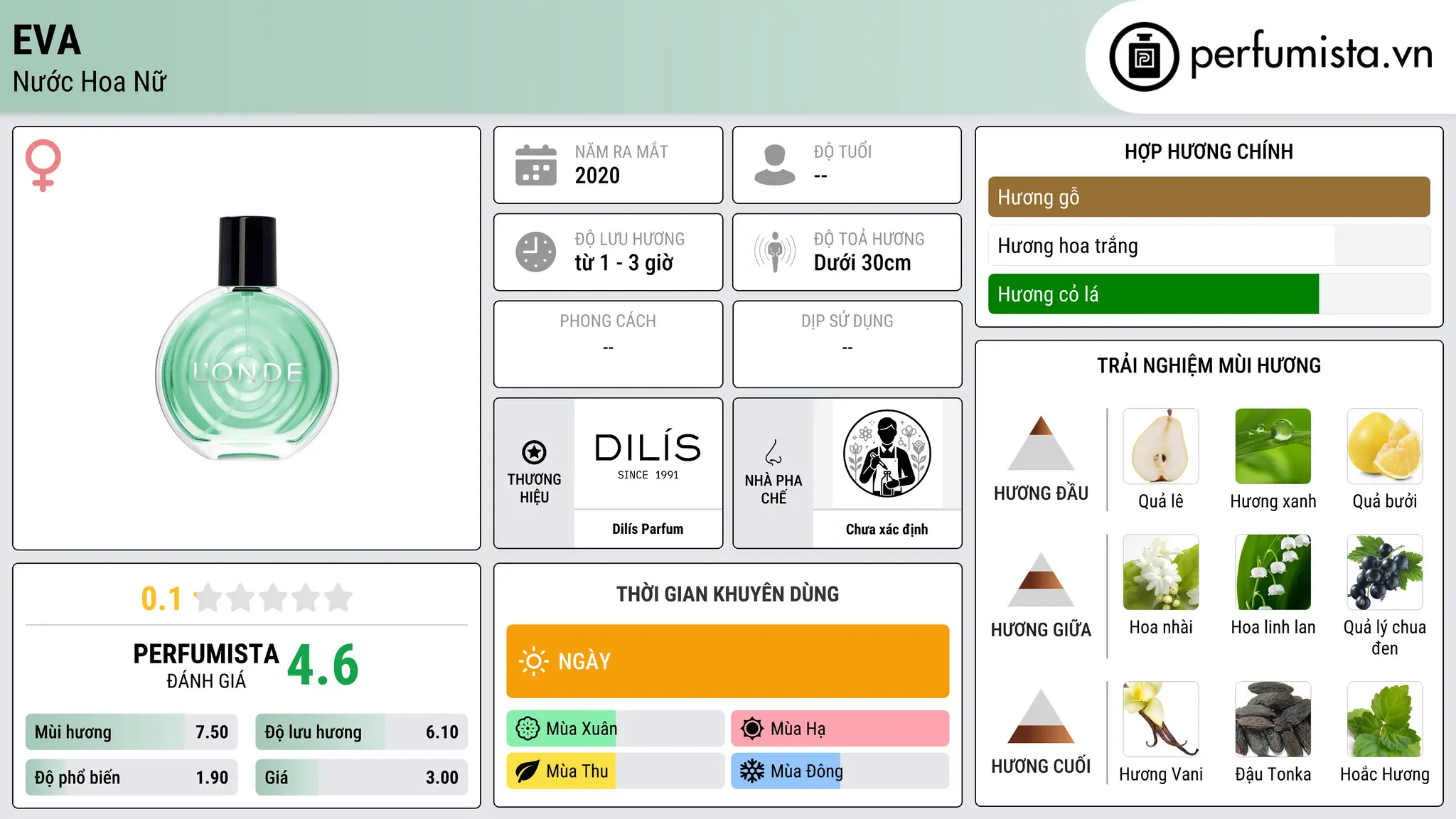Click the Độ phổ biến 1.90 rating bar
Image resolution: width=1456 pixels, height=819 pixels.
tap(132, 778)
